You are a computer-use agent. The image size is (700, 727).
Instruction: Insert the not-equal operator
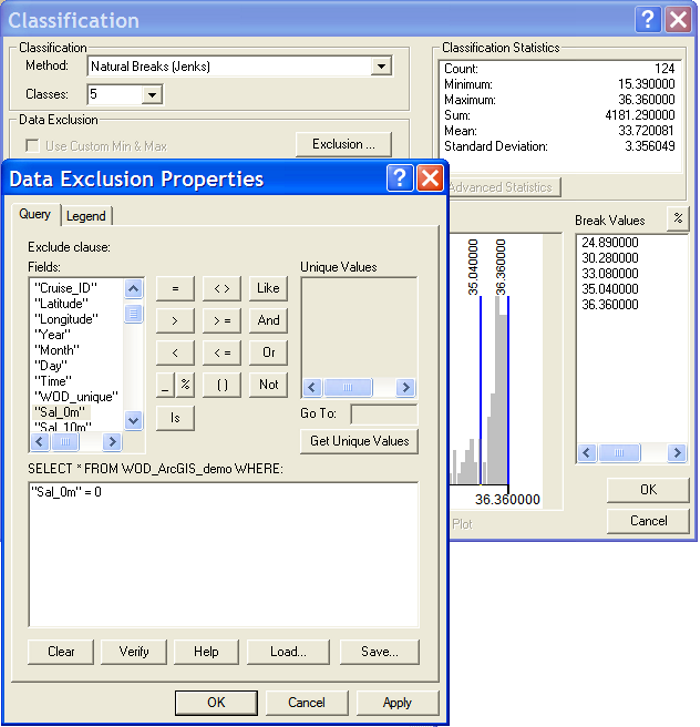[222, 289]
